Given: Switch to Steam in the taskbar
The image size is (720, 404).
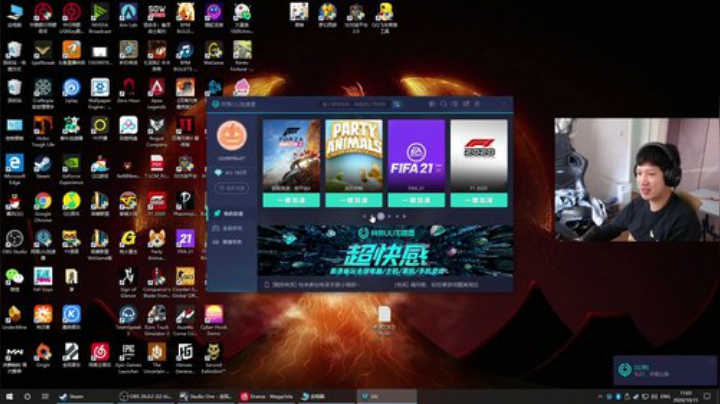Looking at the screenshot, I should point(86,396).
